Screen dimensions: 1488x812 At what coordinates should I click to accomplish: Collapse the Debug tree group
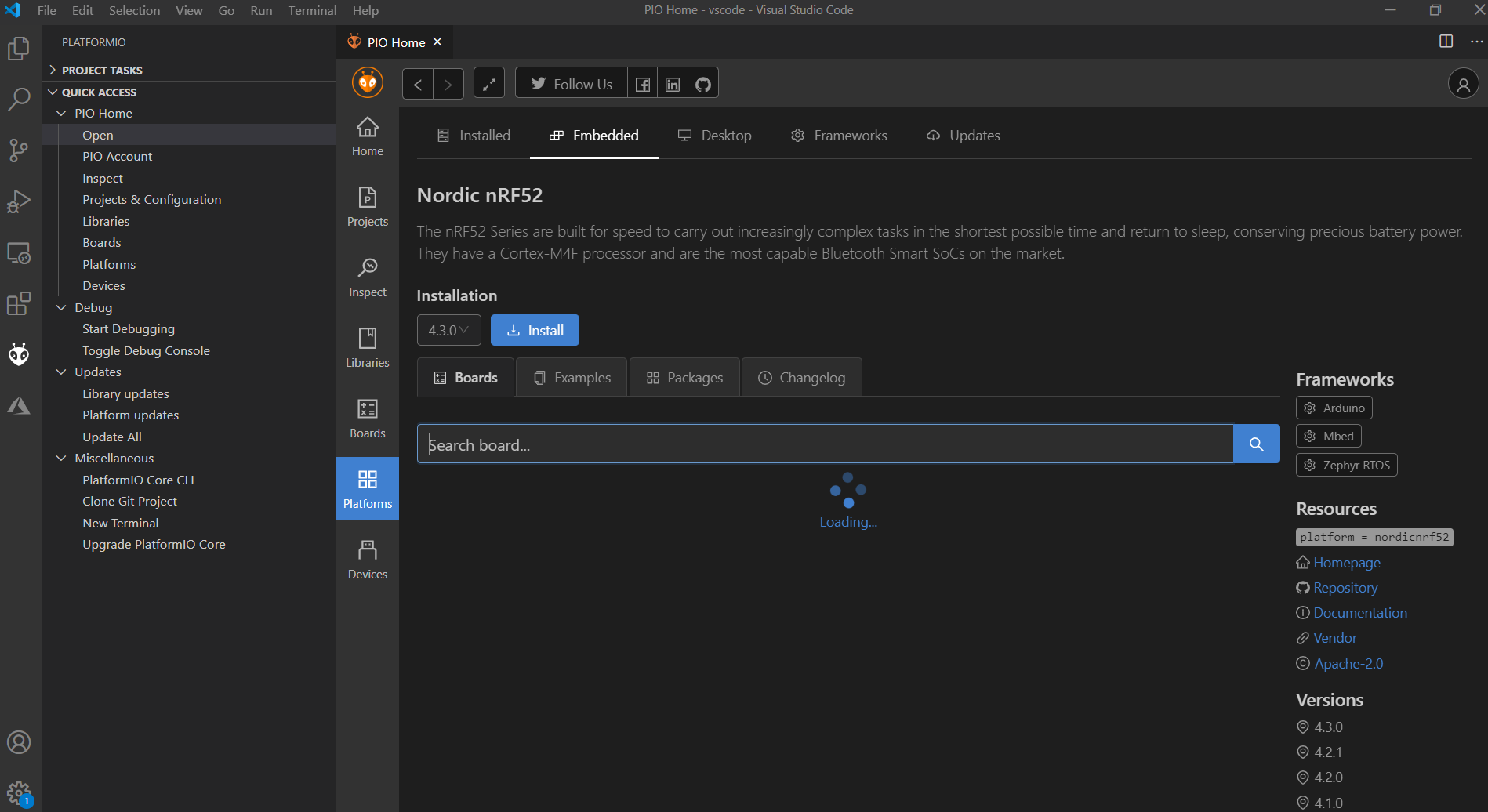[x=61, y=307]
